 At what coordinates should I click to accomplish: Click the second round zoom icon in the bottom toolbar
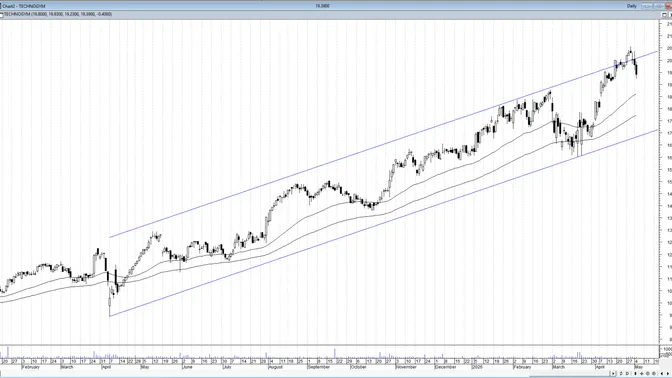pos(654,374)
